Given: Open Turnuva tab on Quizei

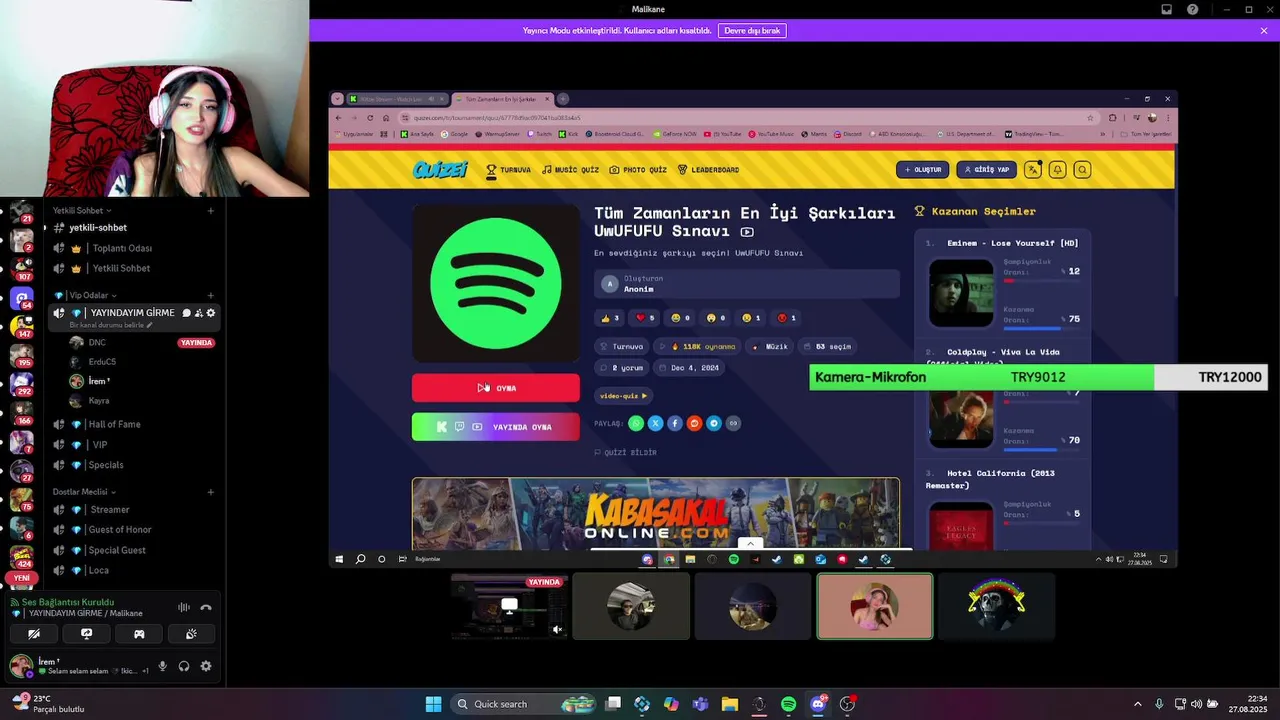Looking at the screenshot, I should pos(508,170).
